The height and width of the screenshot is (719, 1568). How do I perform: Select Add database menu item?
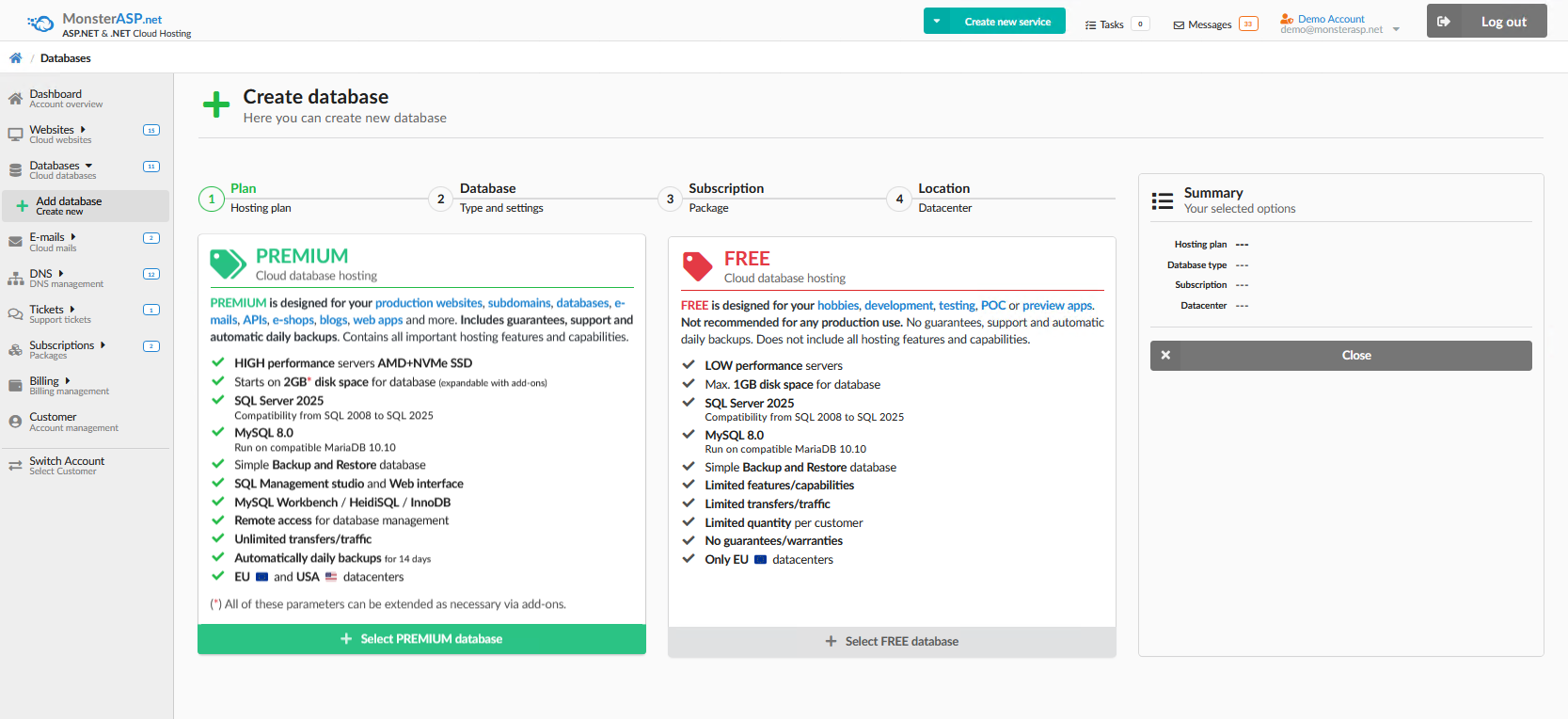(69, 205)
